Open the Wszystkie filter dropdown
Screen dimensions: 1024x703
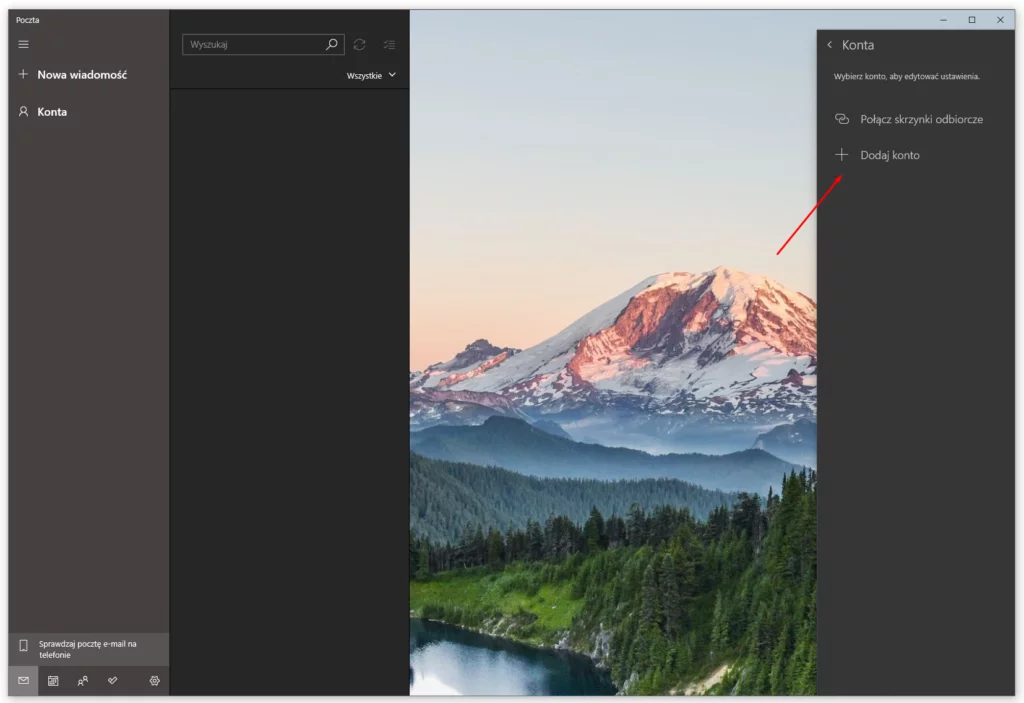click(x=371, y=75)
